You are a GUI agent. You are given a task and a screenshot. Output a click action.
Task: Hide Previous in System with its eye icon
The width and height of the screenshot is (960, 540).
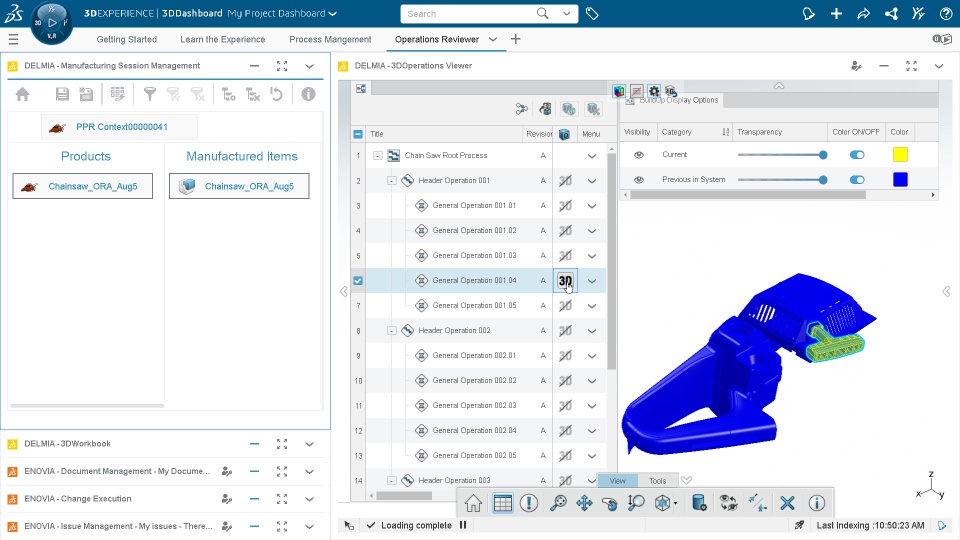point(639,180)
